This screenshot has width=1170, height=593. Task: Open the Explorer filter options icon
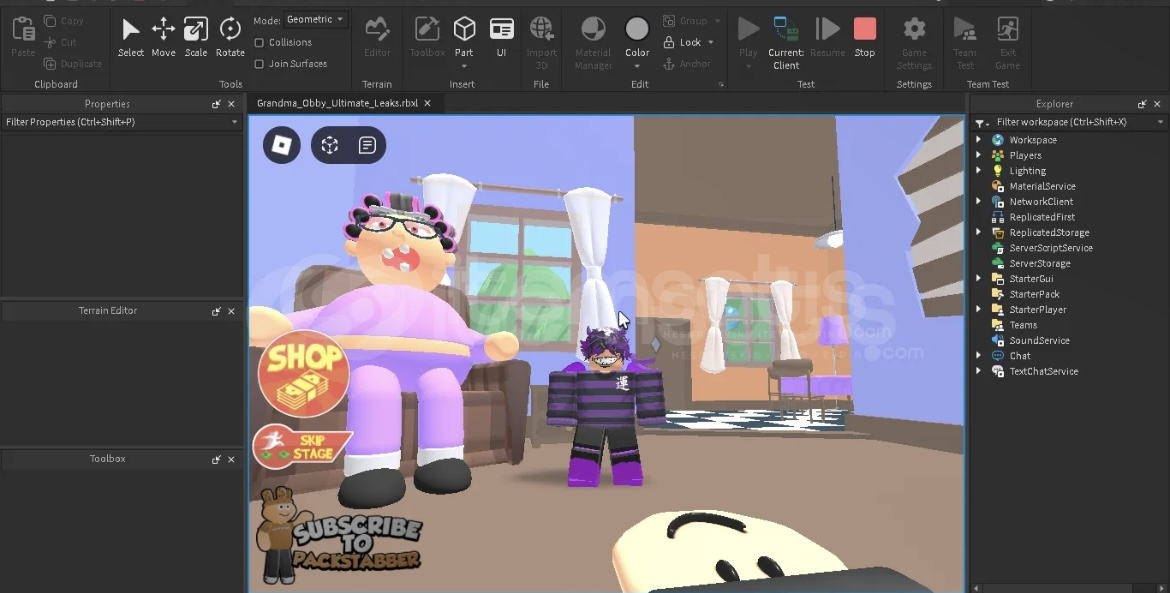coord(982,122)
